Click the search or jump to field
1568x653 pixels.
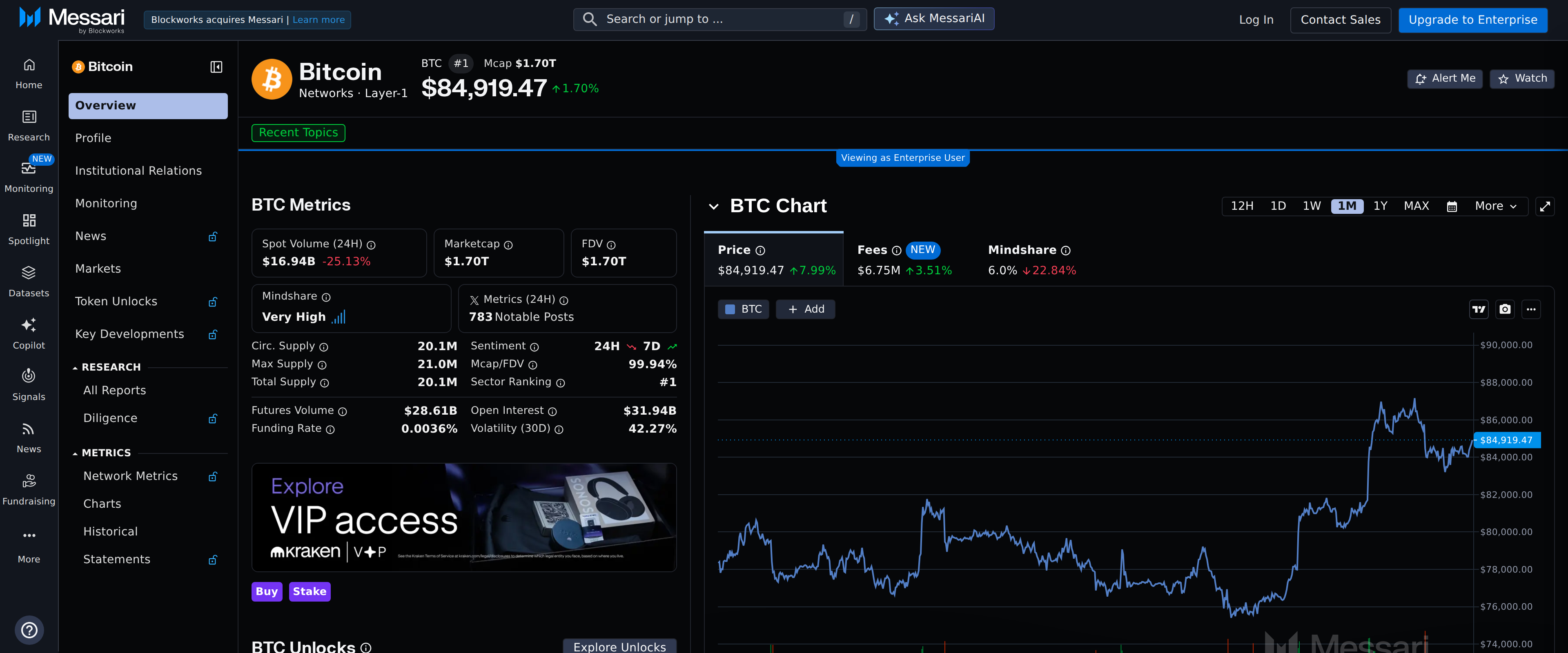pos(719,20)
